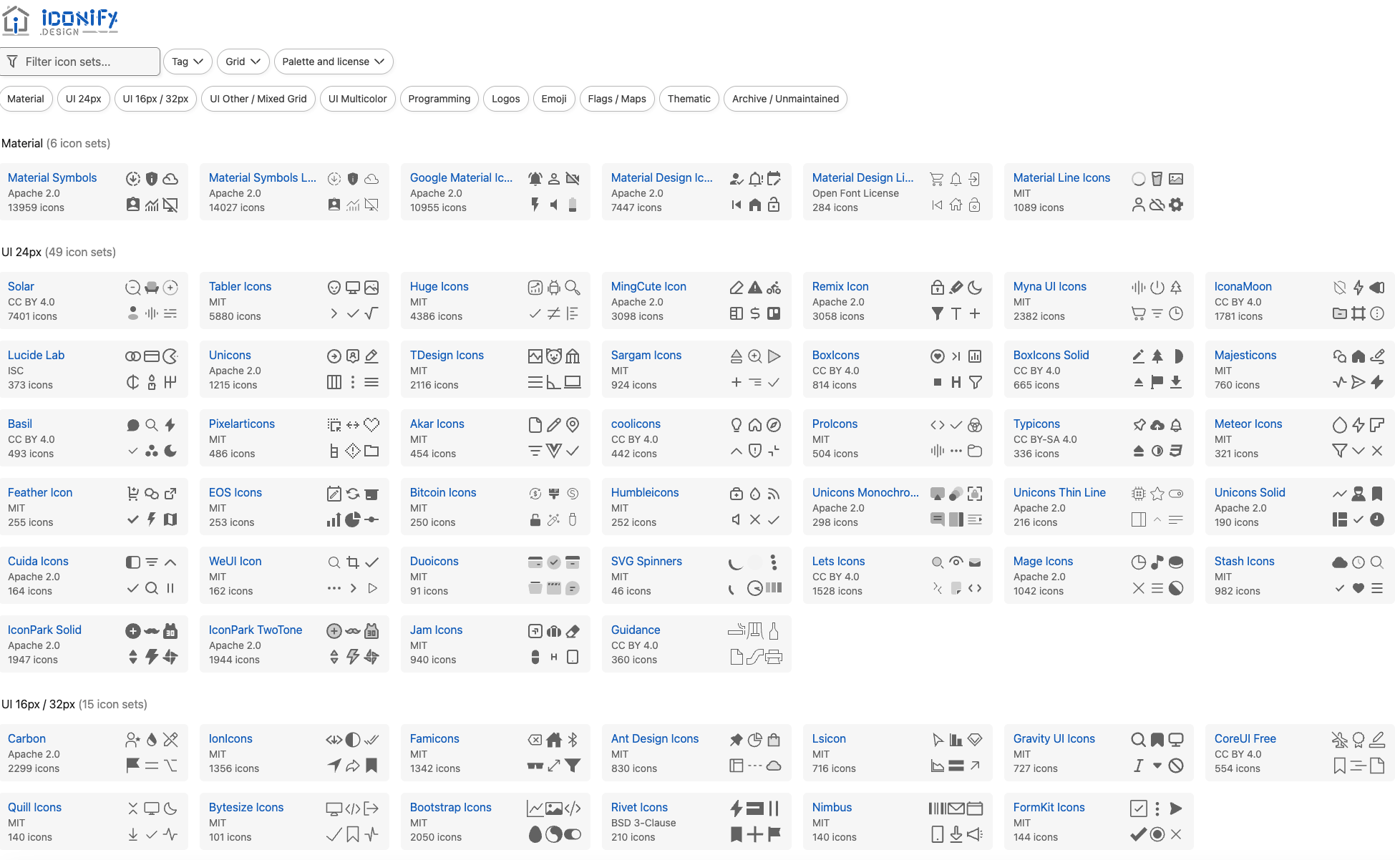1400x860 pixels.
Task: Click the heart icon in Stash Icons card
Action: point(1358,588)
